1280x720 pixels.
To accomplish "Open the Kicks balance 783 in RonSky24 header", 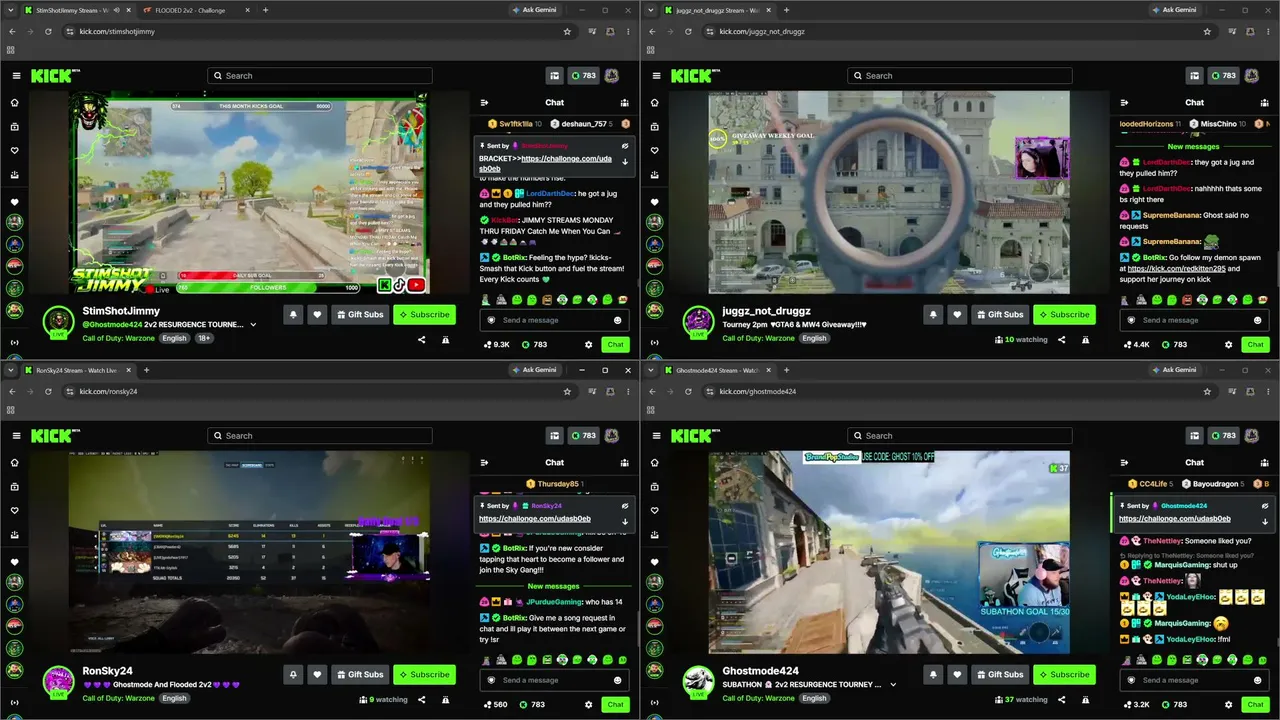I will coord(583,436).
